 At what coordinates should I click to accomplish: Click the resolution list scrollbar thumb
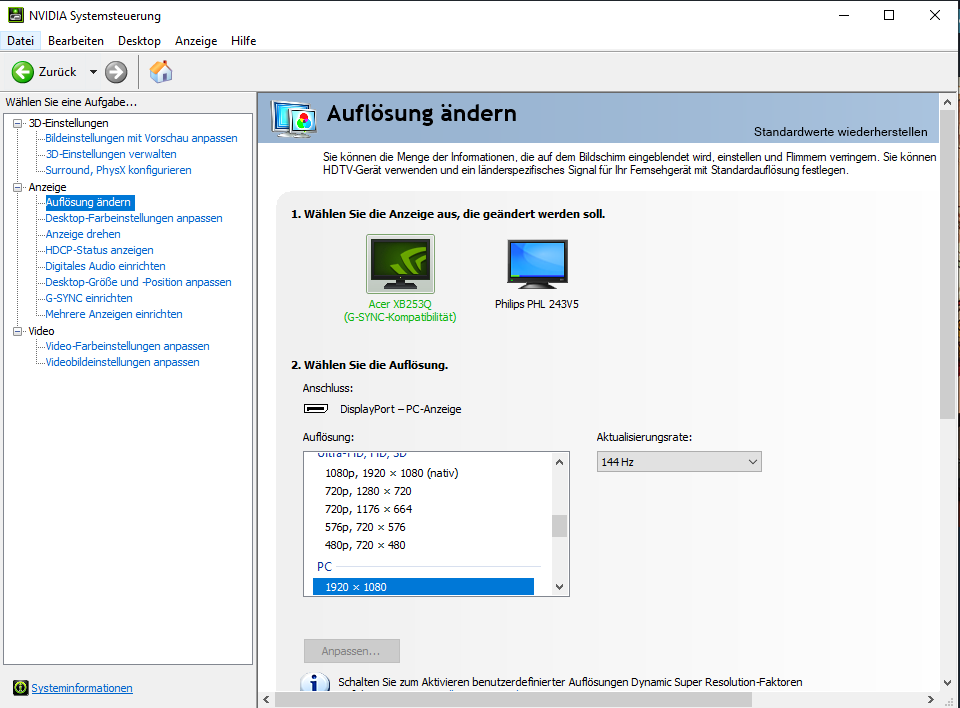pyautogui.click(x=560, y=526)
